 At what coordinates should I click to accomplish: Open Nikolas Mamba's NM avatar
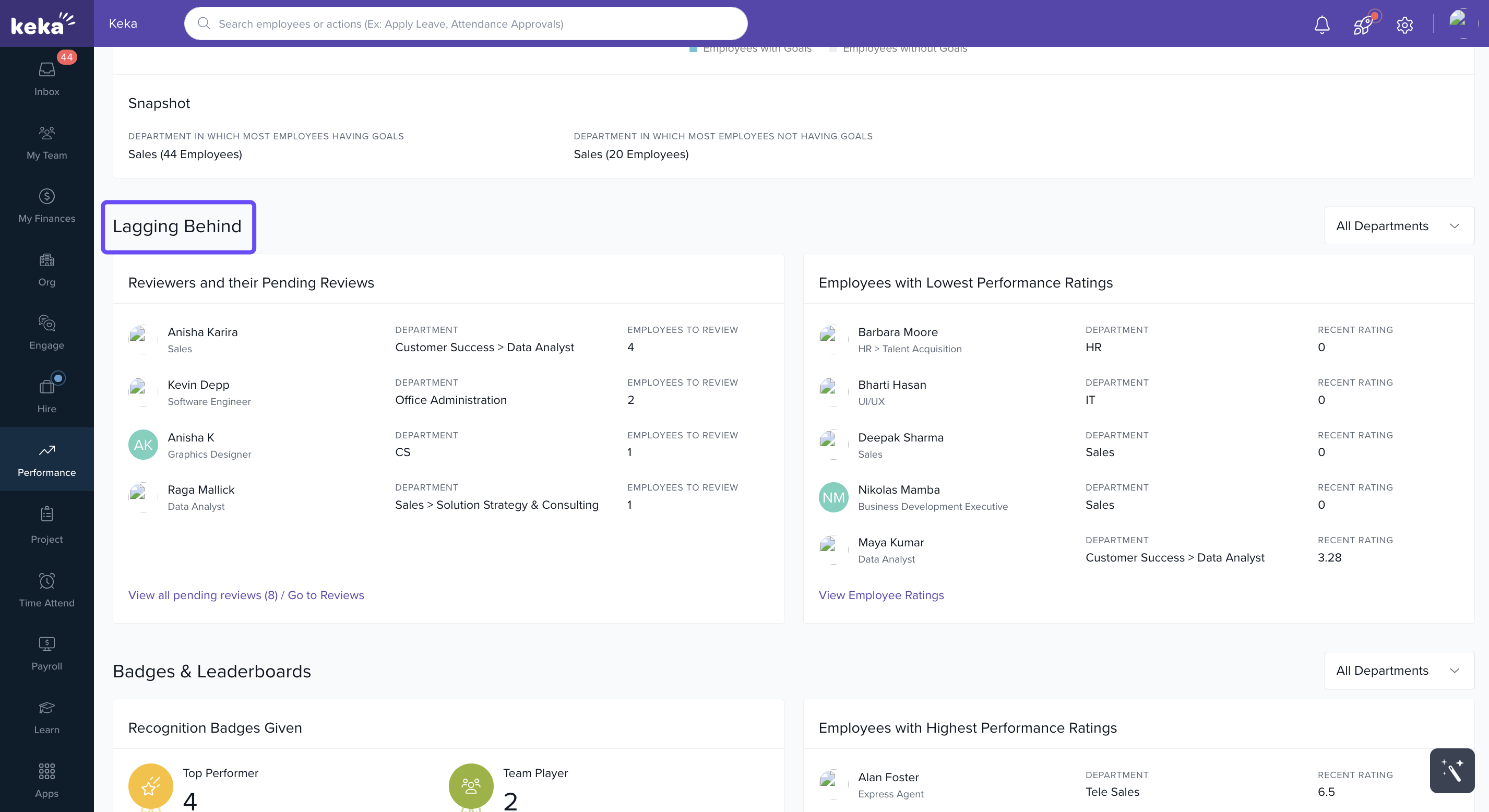833,497
